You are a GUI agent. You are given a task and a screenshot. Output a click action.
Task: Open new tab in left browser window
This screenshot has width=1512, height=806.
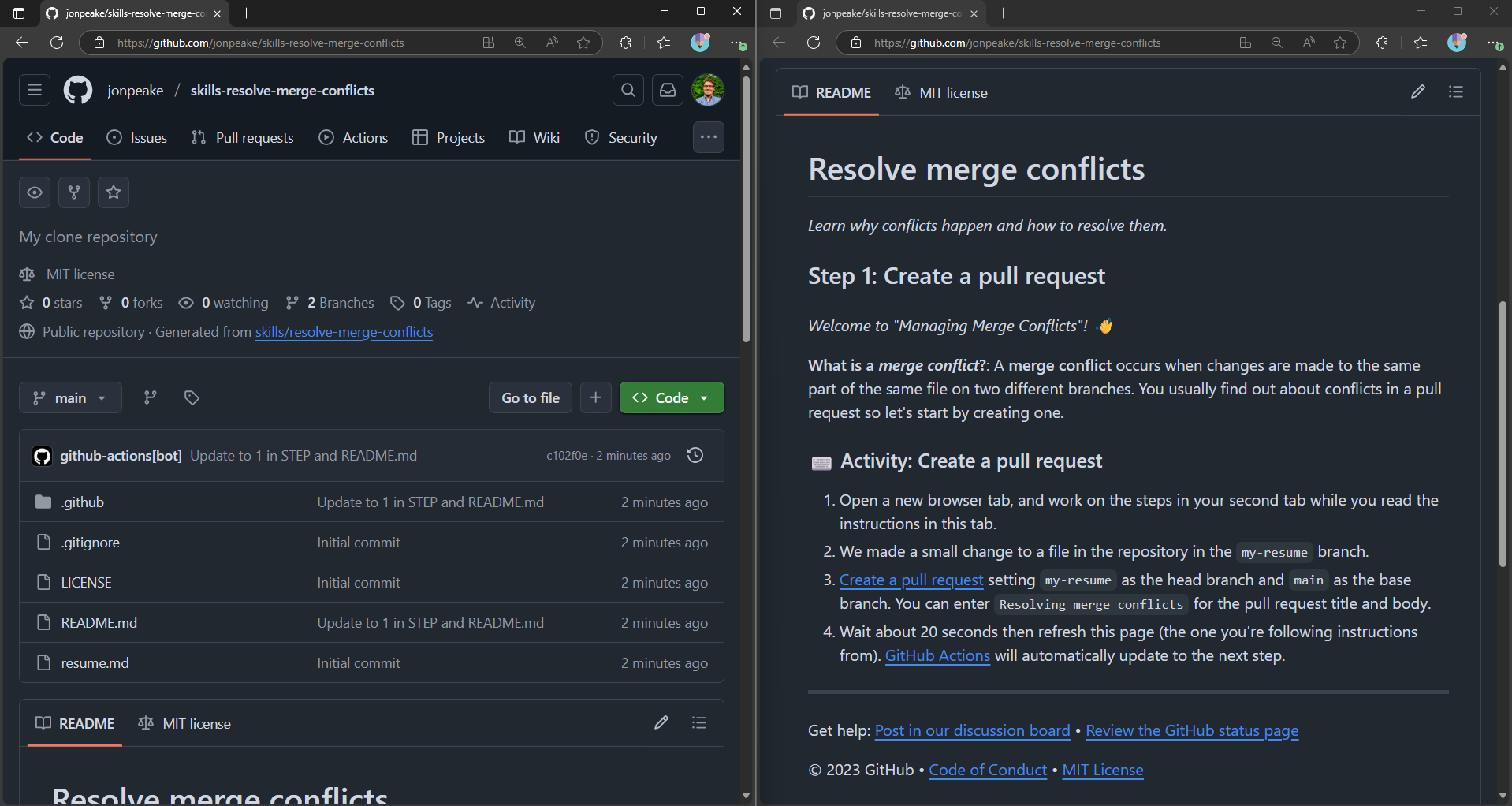pos(247,13)
